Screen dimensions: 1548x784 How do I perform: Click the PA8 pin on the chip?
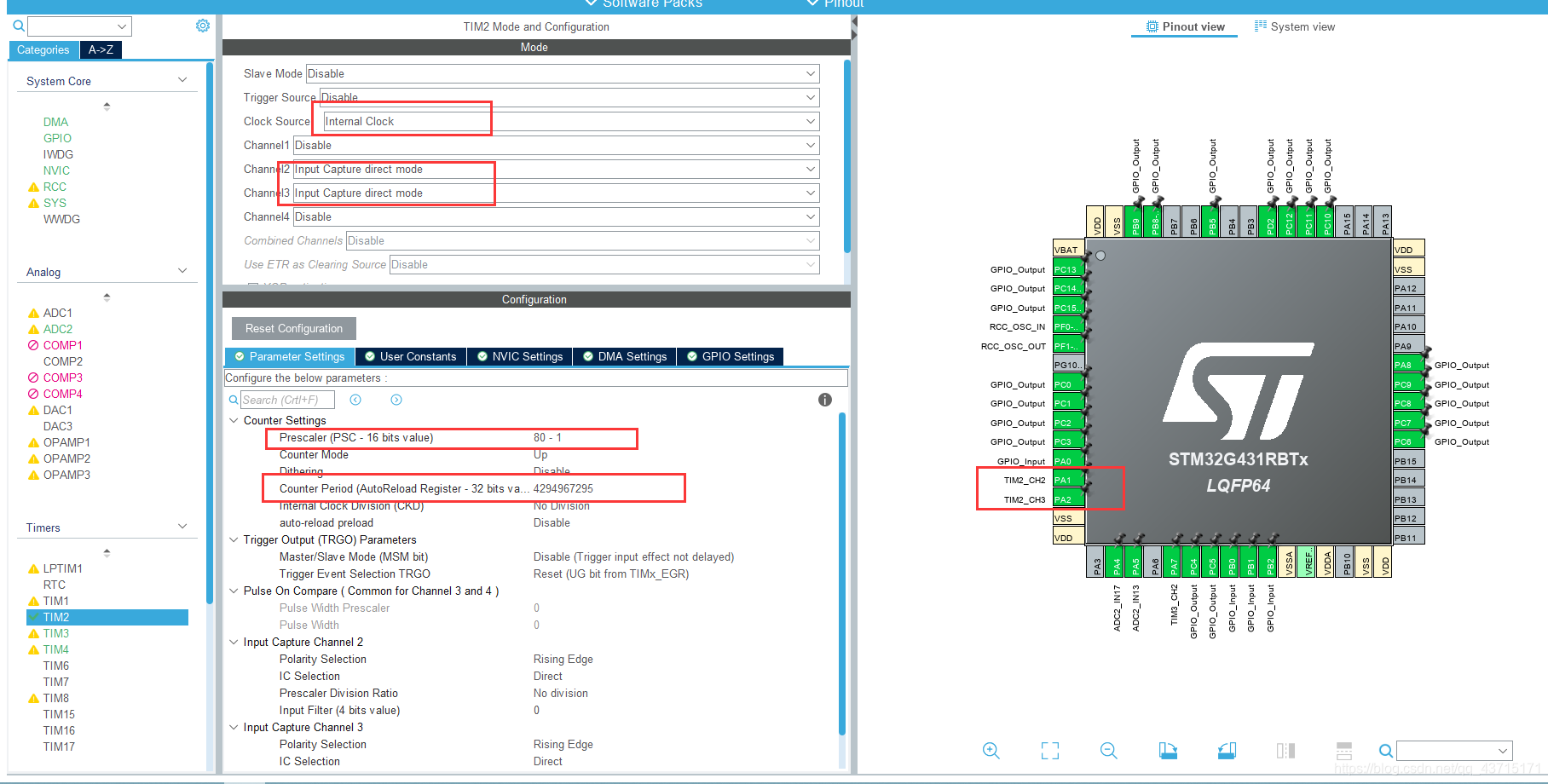click(x=1409, y=365)
